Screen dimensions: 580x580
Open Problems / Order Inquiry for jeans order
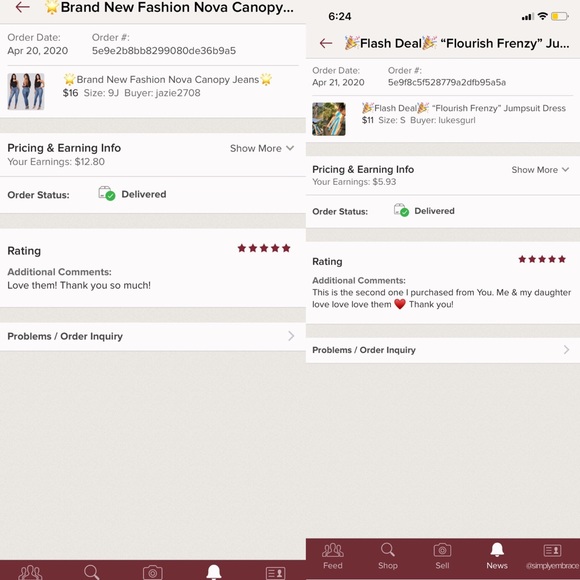[x=153, y=336]
